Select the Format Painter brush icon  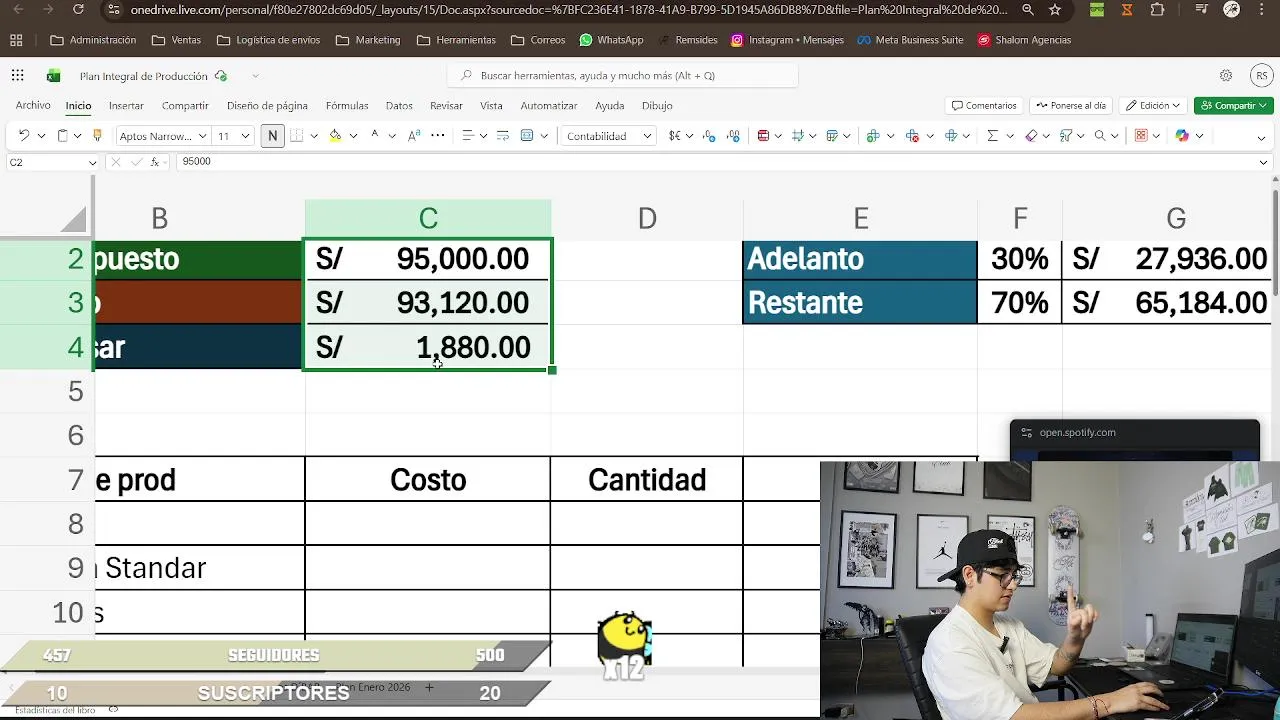pos(97,136)
